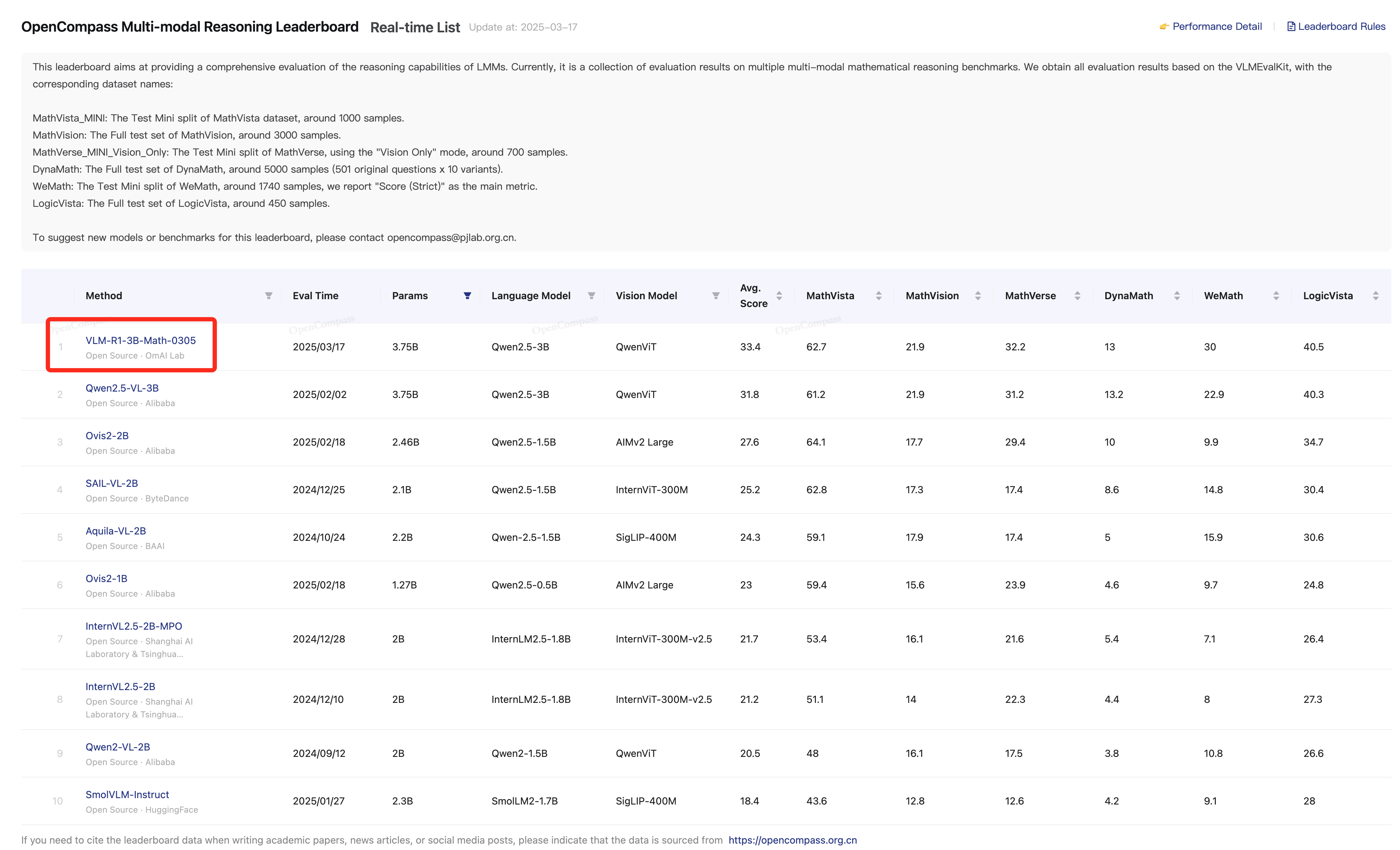
Task: Sort the MathVision column
Action: (978, 296)
